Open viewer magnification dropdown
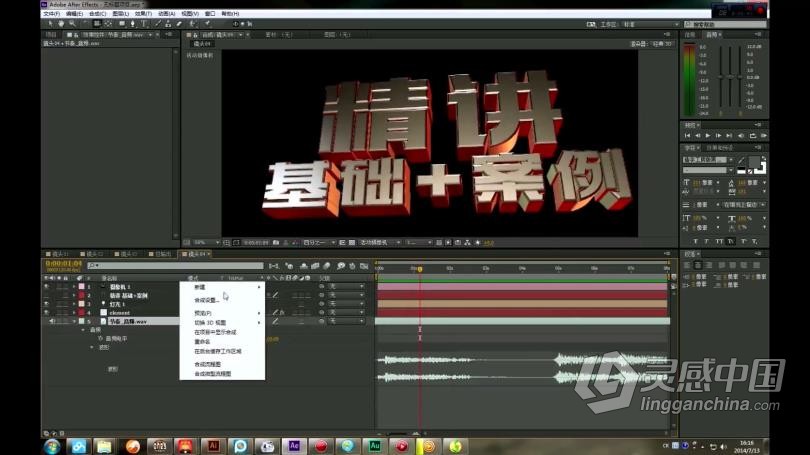The image size is (810, 455). point(207,242)
